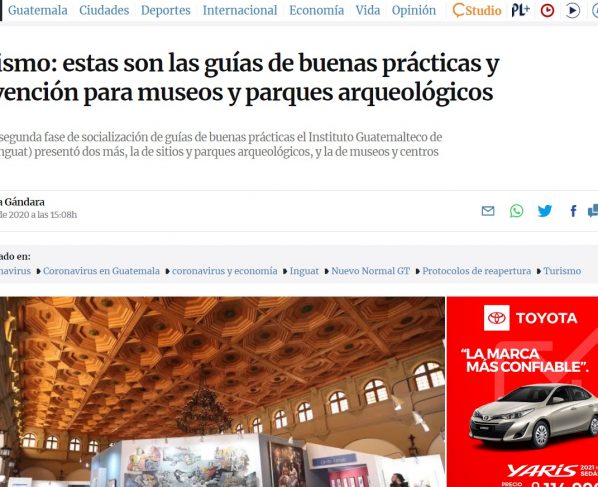The image size is (598, 487).
Task: Share the article on Facebook icon
Action: coord(573,211)
